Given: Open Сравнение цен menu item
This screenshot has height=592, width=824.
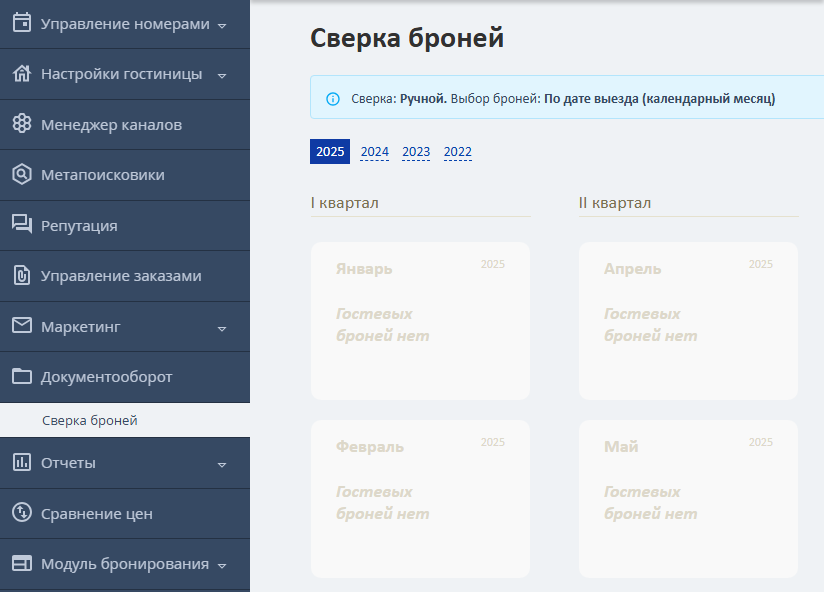Looking at the screenshot, I should (x=125, y=513).
